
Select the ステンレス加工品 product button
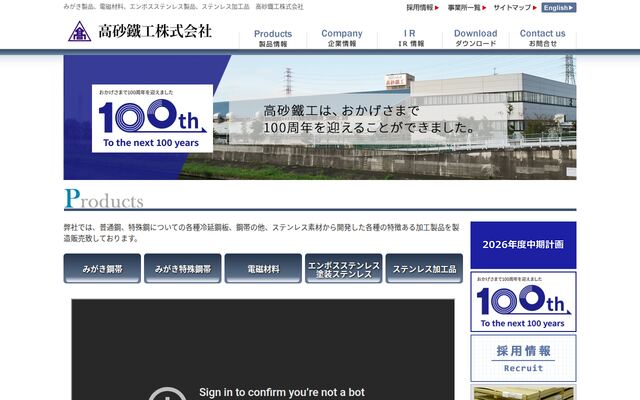(424, 269)
